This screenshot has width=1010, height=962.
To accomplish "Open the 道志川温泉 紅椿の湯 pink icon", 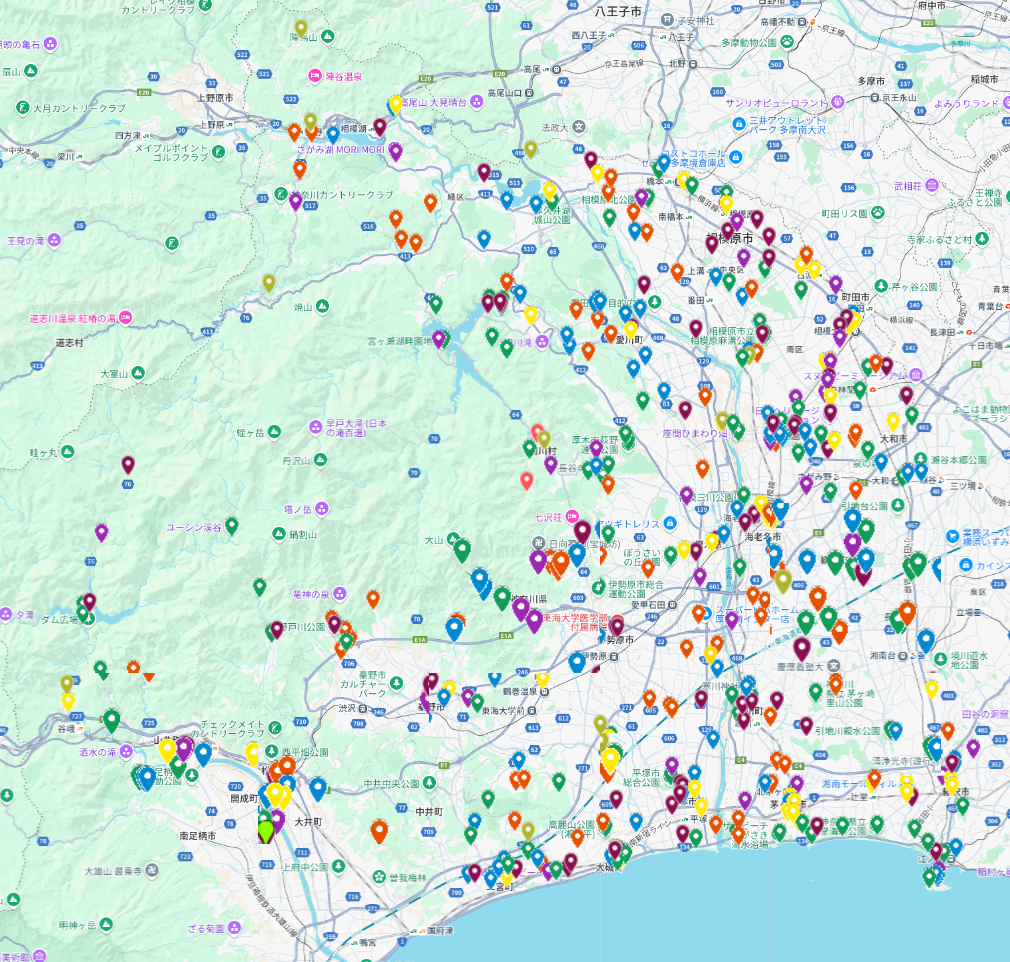I will click(x=125, y=318).
